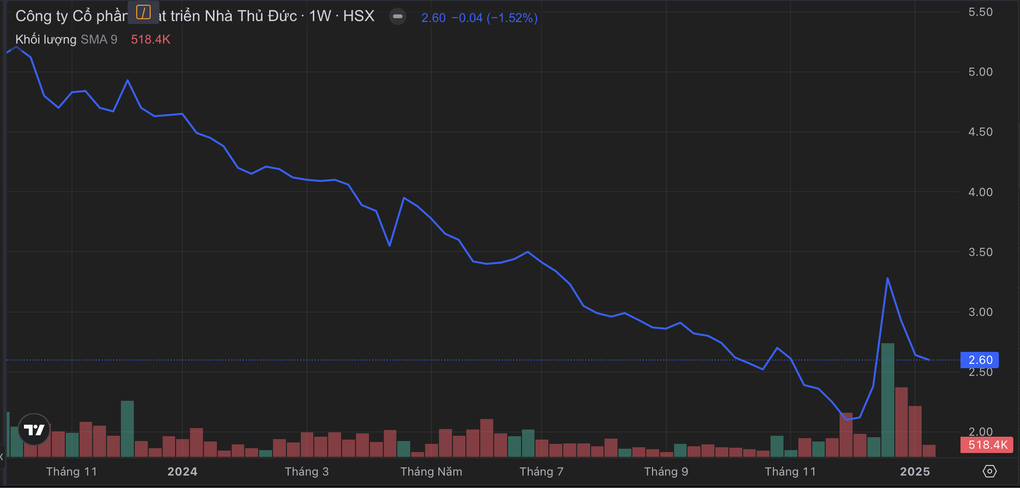Click the red 518.4K legend value
The height and width of the screenshot is (488, 1020).
pyautogui.click(x=151, y=40)
